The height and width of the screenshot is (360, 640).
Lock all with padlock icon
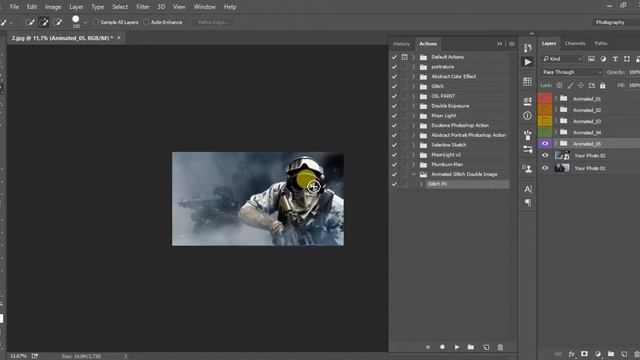point(602,85)
